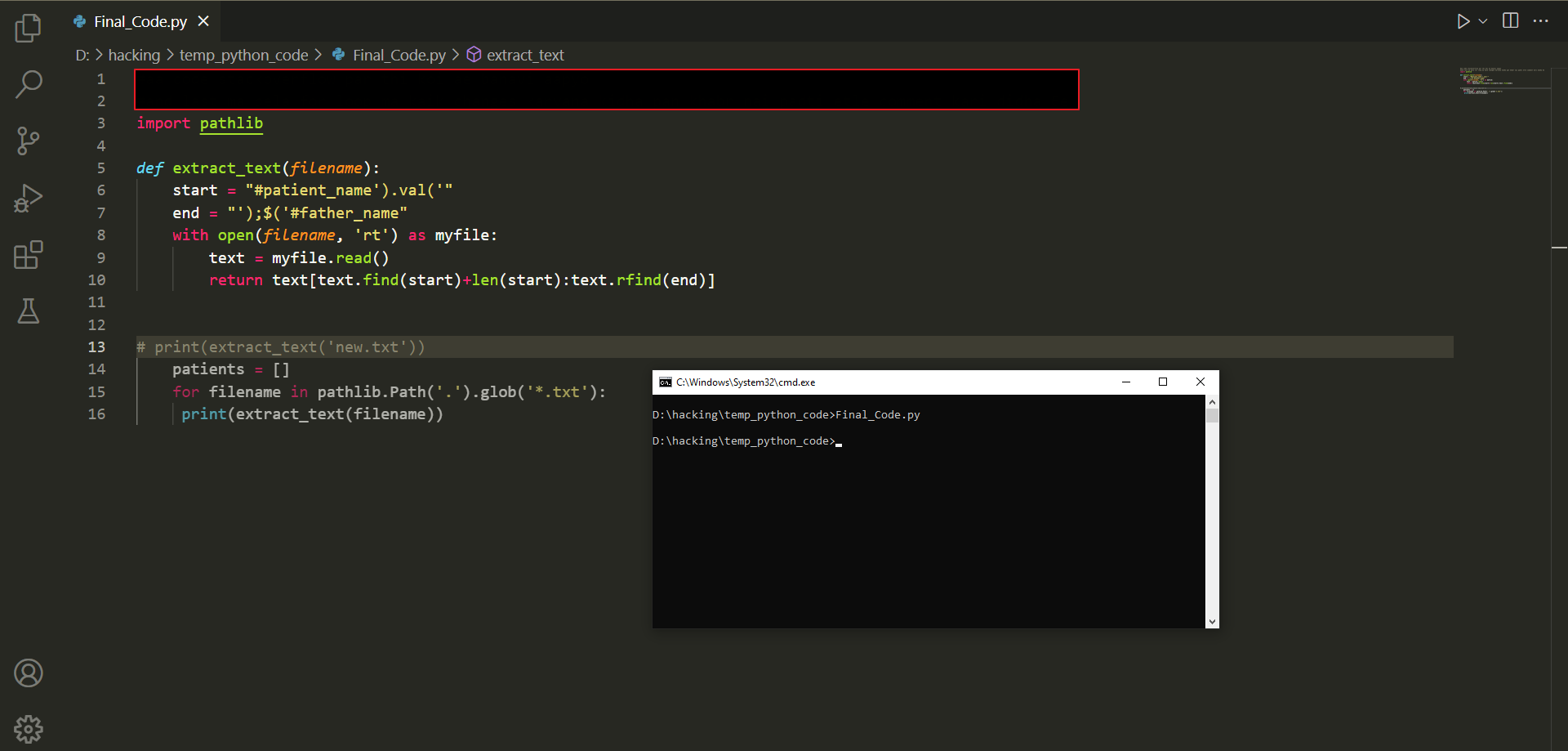
Task: Click the 'patients = []' line
Action: (x=231, y=369)
